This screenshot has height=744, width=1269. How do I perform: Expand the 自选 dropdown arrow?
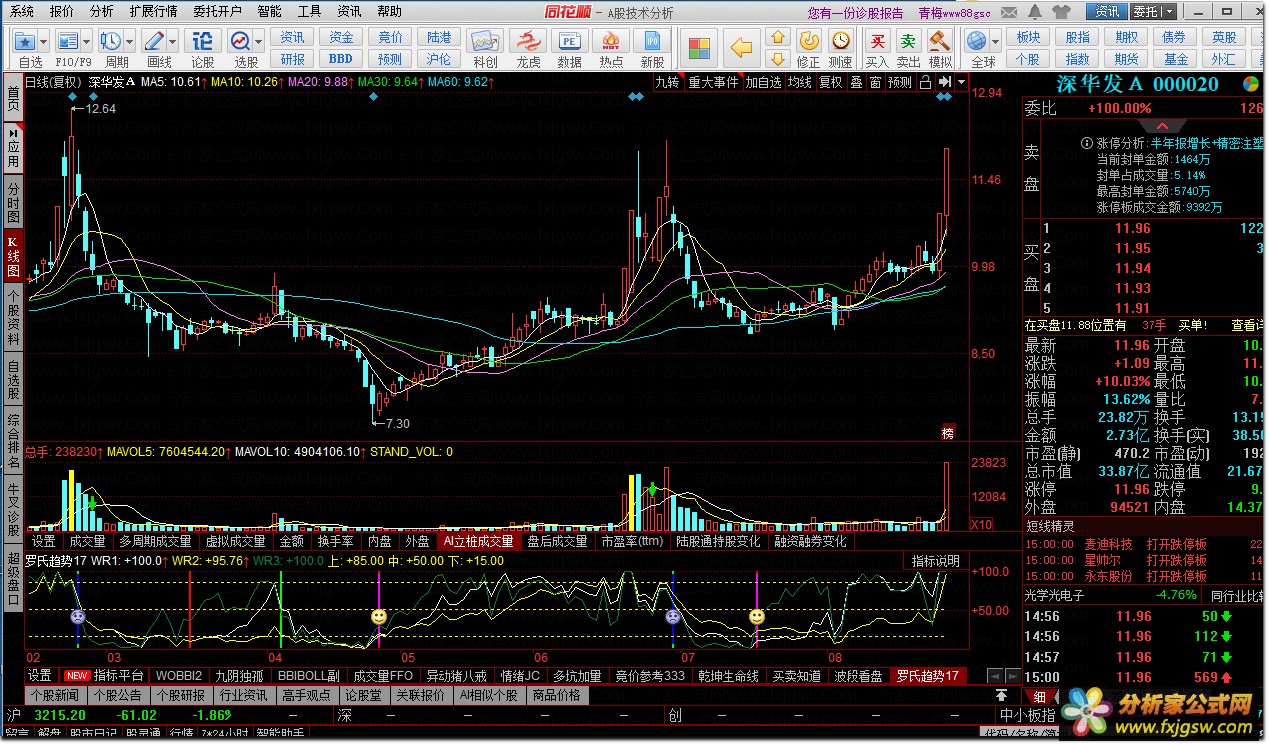[44, 41]
